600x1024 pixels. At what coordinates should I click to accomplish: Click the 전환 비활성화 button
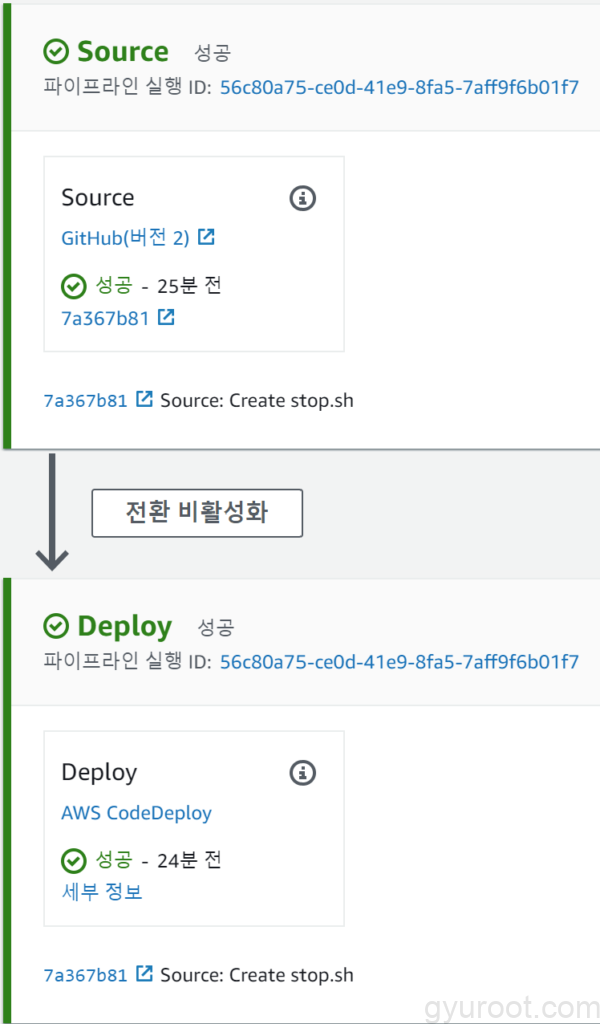[197, 513]
